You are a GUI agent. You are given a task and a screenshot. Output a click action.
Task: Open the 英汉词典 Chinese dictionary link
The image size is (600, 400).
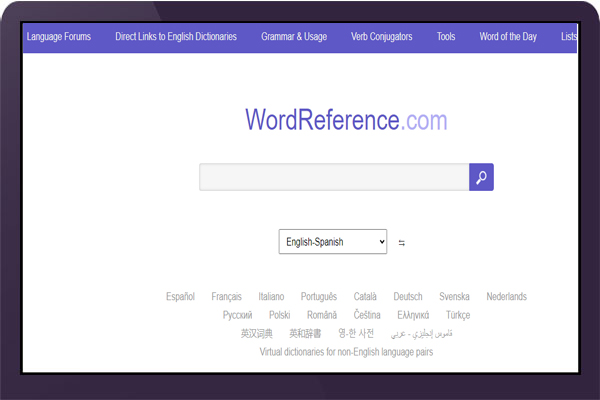(257, 333)
